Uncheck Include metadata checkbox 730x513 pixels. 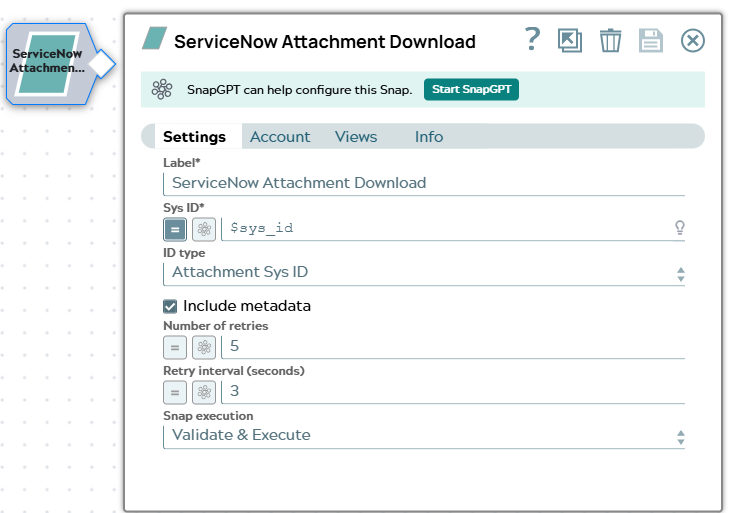tap(170, 306)
